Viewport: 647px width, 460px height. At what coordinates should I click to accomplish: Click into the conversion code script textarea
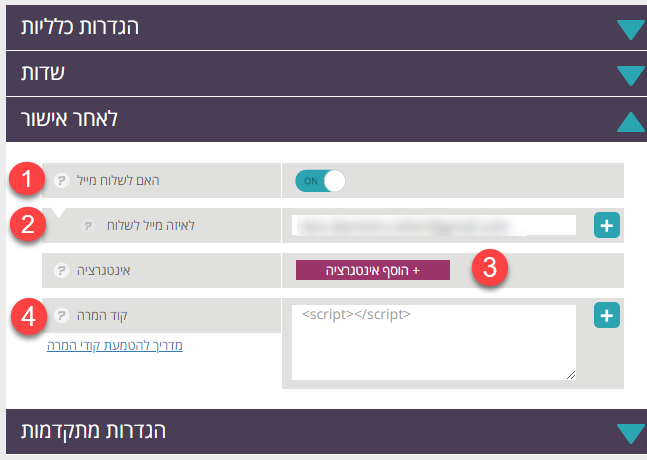tap(434, 342)
